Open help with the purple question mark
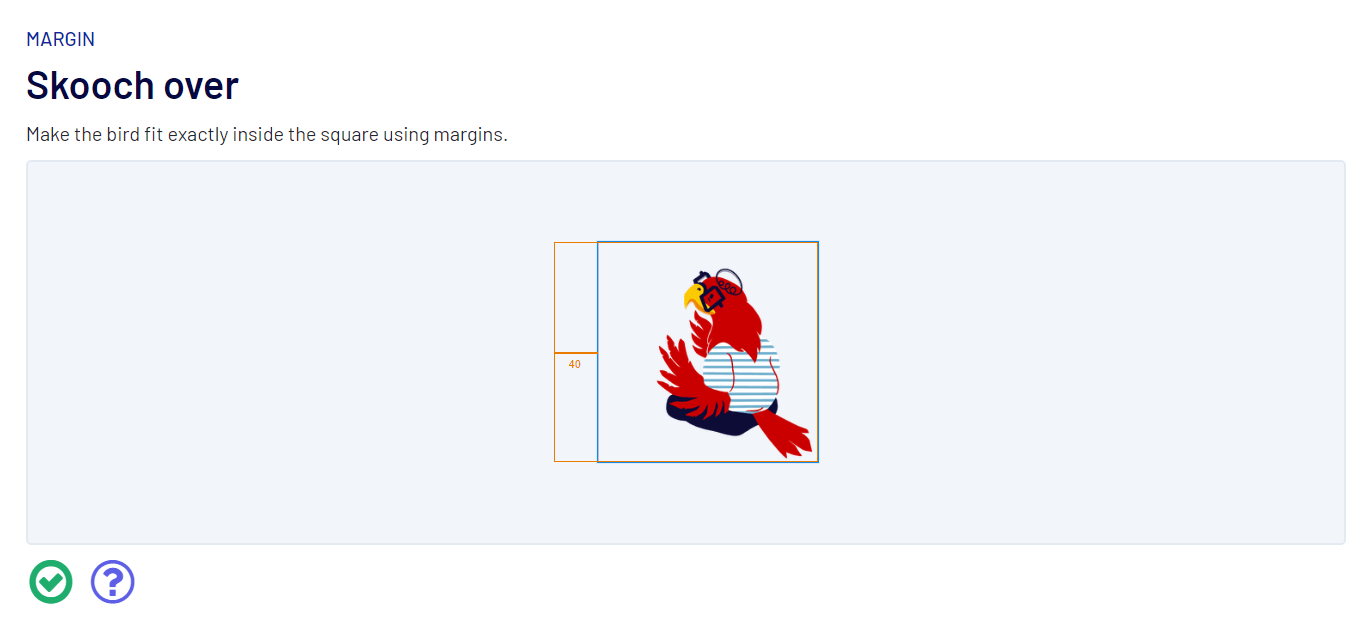Viewport: 1368px width, 624px height. pyautogui.click(x=113, y=581)
